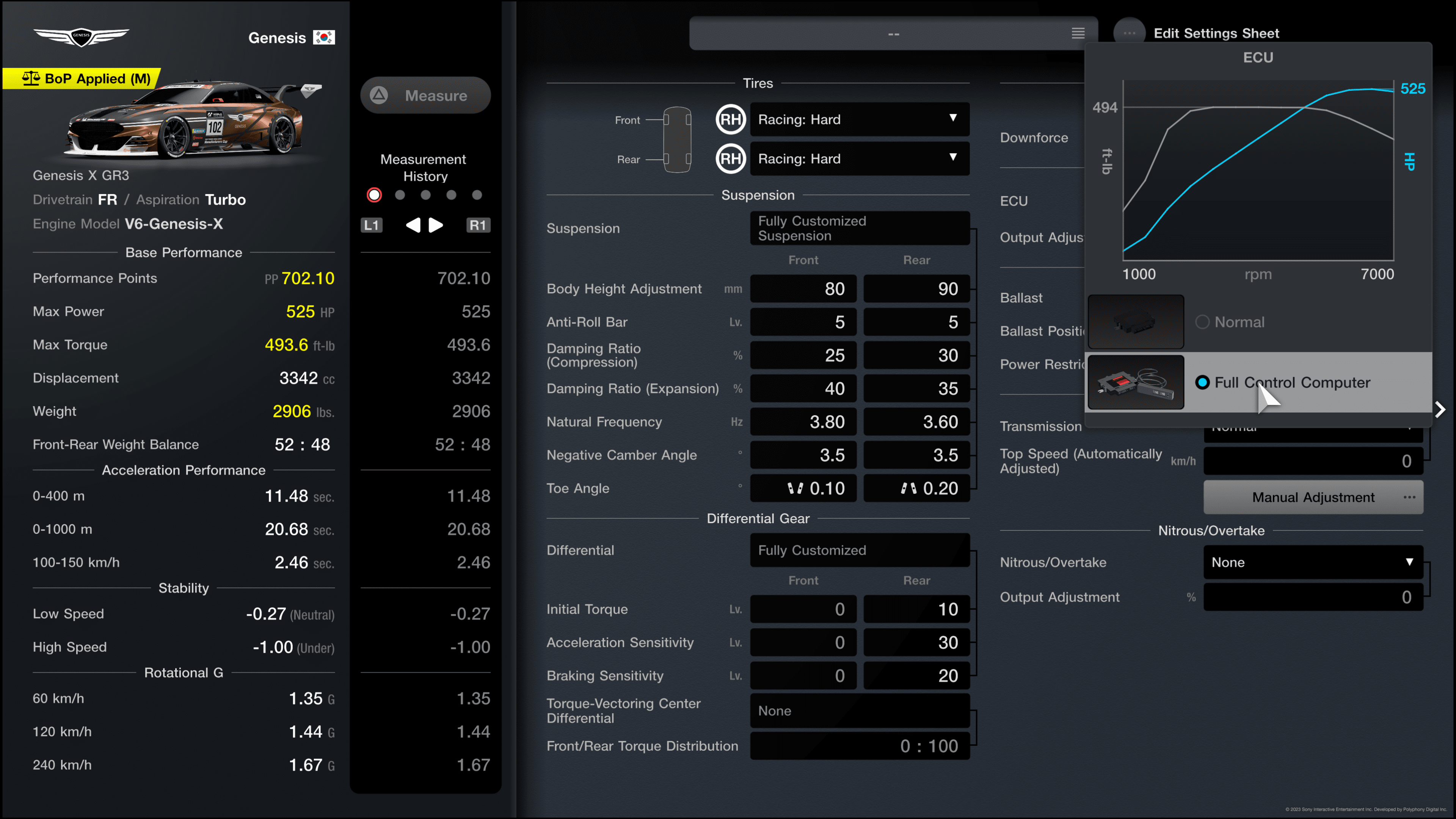Open the Nitrous/Overtake None dropdown
Viewport: 1456px width, 819px height.
pos(1313,562)
